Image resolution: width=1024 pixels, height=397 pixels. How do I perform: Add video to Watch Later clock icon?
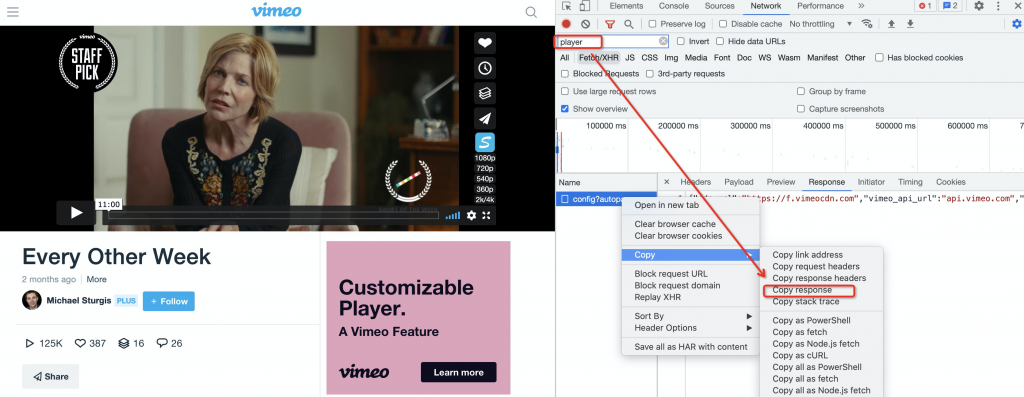[x=485, y=68]
